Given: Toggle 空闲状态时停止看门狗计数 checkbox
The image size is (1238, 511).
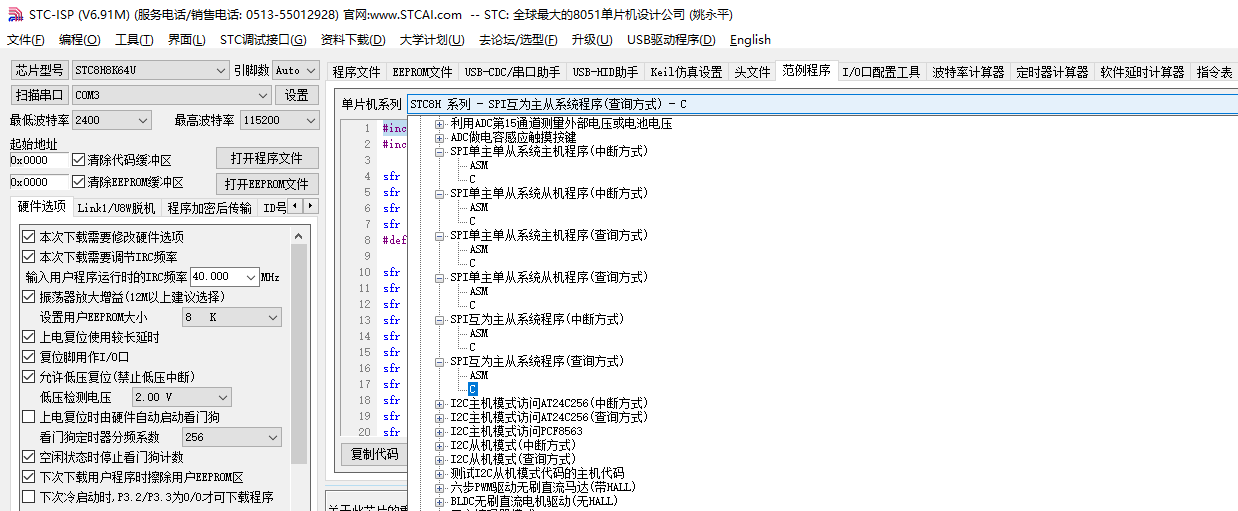Looking at the screenshot, I should pyautogui.click(x=29, y=457).
